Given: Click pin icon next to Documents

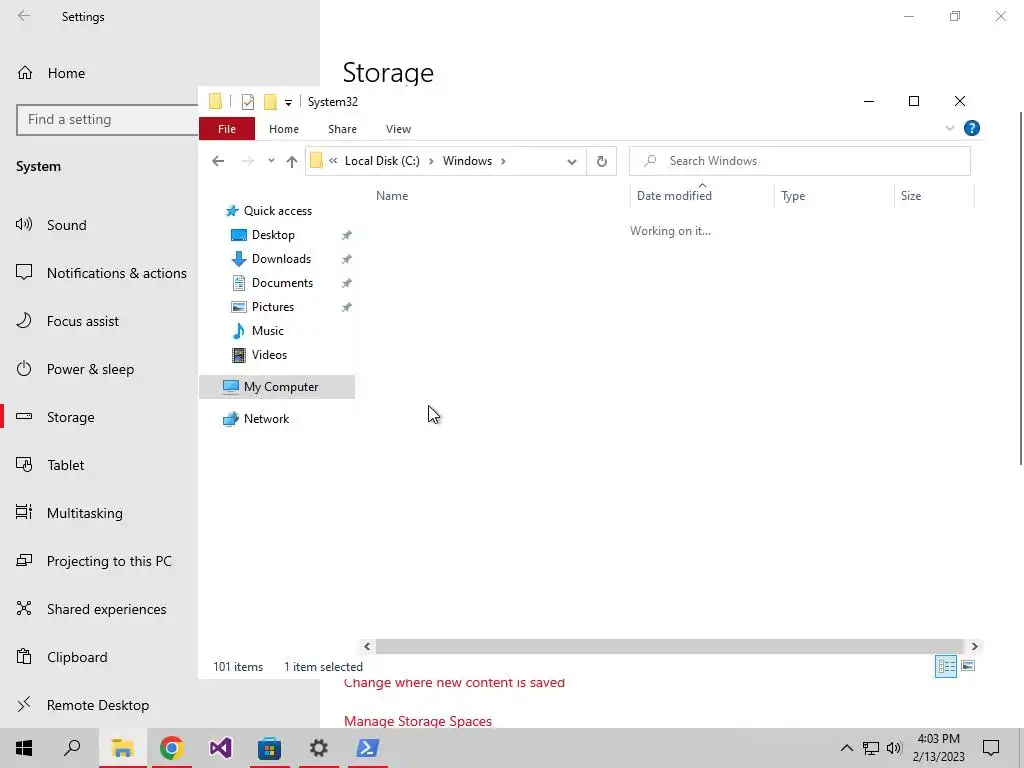Looking at the screenshot, I should tap(347, 283).
